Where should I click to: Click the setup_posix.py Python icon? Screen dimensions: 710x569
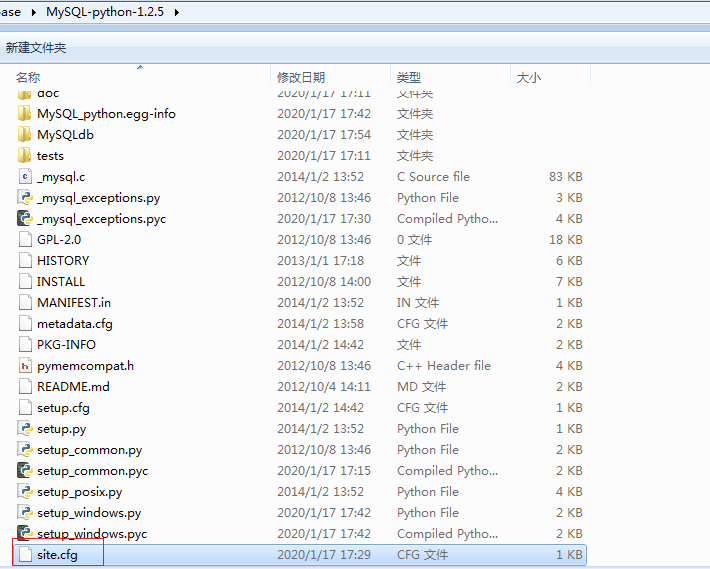25,491
